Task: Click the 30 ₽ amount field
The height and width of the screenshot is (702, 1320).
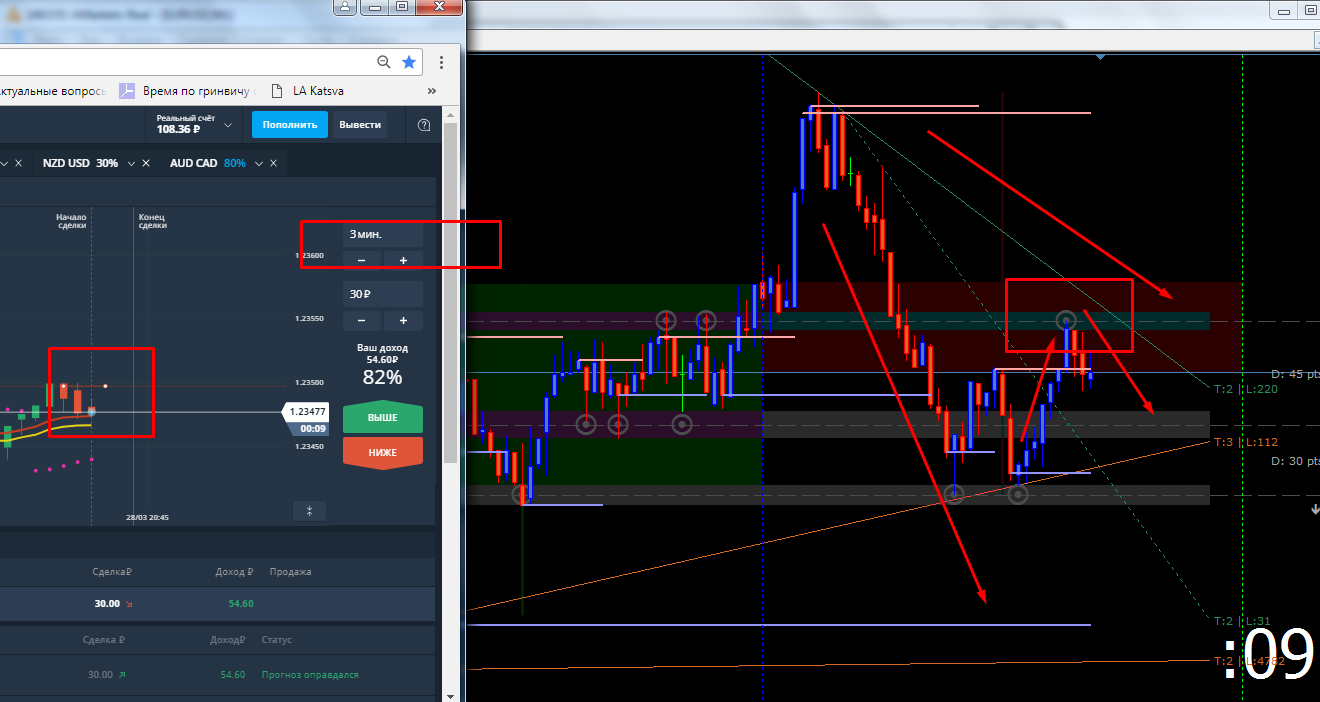Action: tap(382, 294)
